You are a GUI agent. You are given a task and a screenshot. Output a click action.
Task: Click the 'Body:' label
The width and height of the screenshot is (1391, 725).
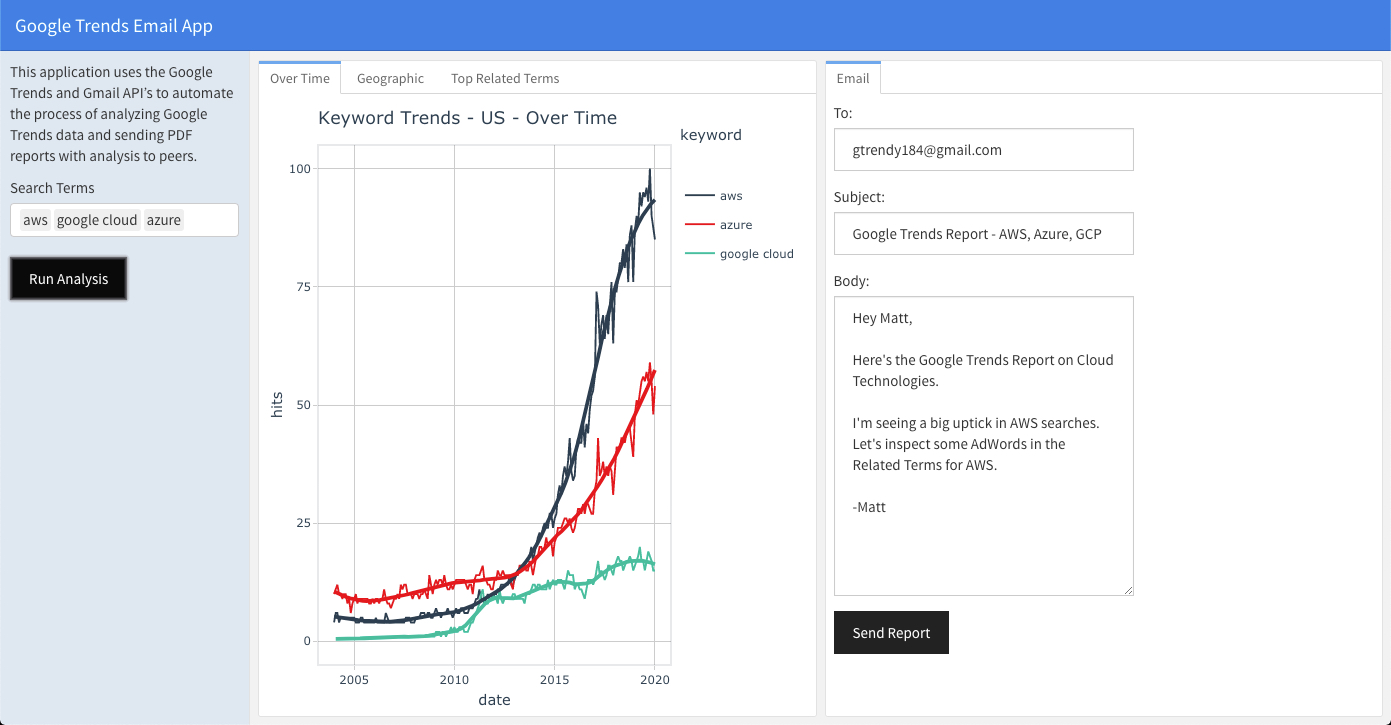click(851, 281)
